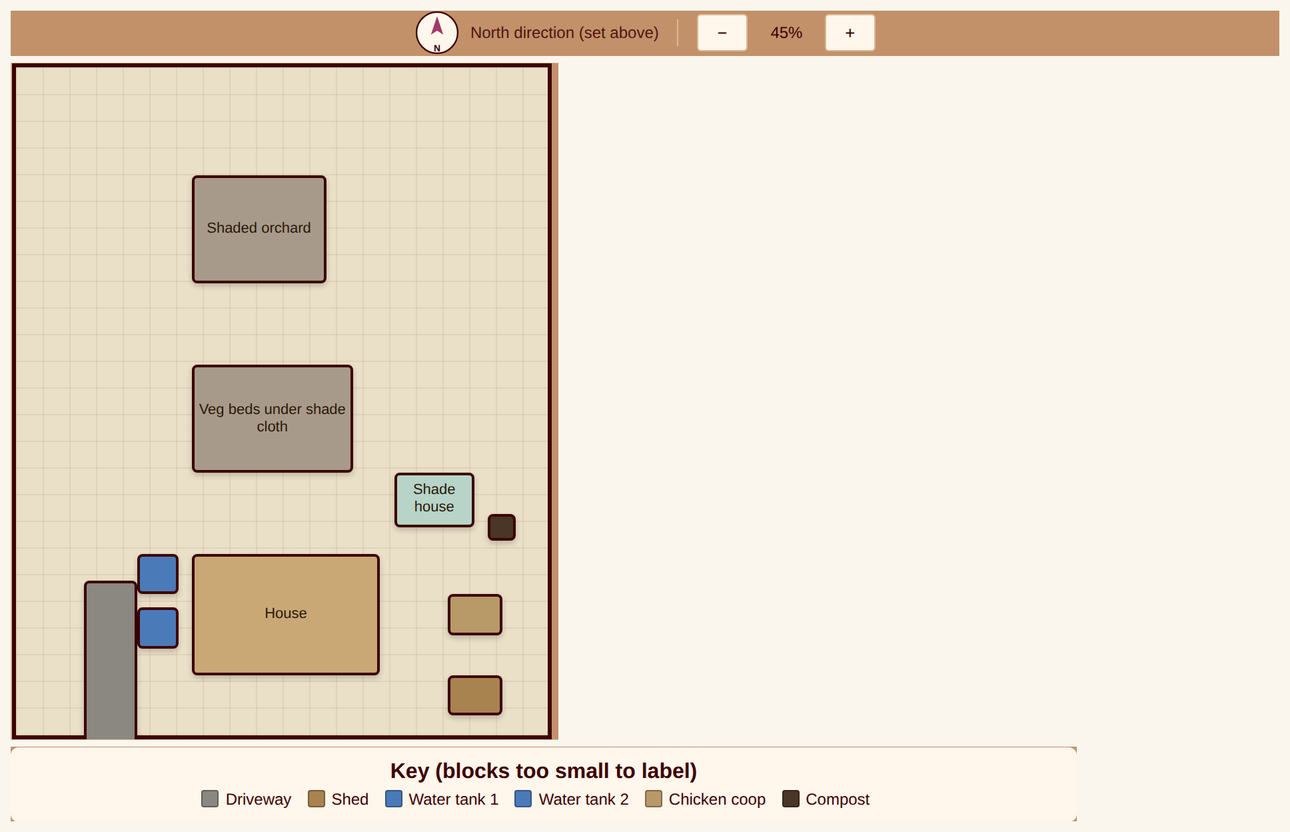Click the 'Shed' label in the key

click(x=350, y=800)
